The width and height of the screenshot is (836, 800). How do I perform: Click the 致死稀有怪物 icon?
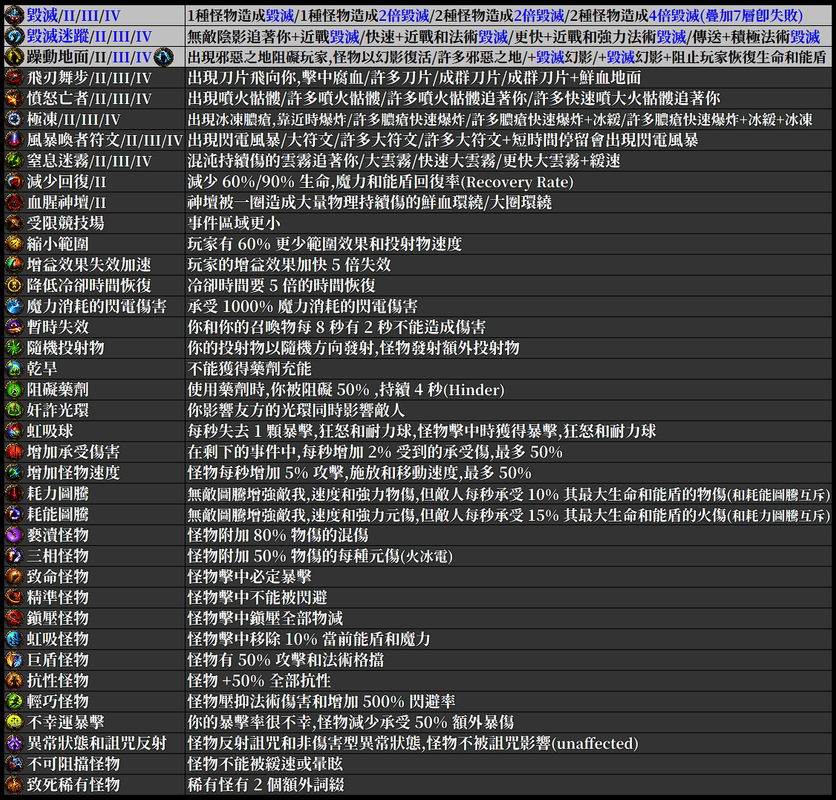(x=14, y=785)
